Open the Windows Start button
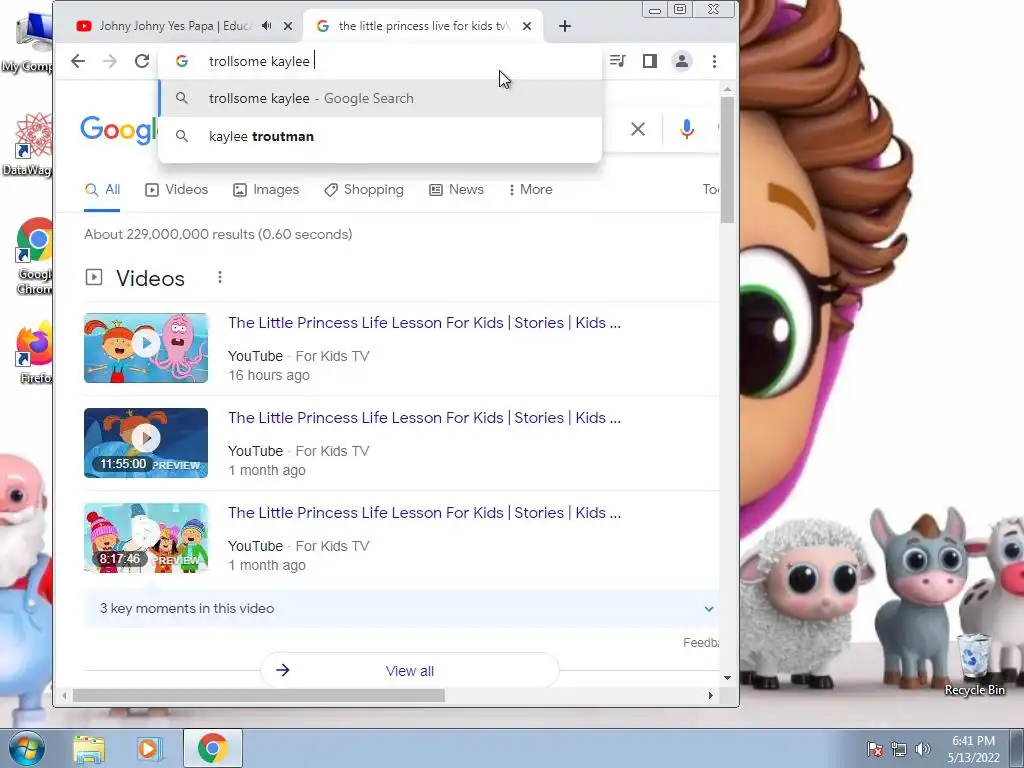The width and height of the screenshot is (1024, 768). pyautogui.click(x=26, y=748)
